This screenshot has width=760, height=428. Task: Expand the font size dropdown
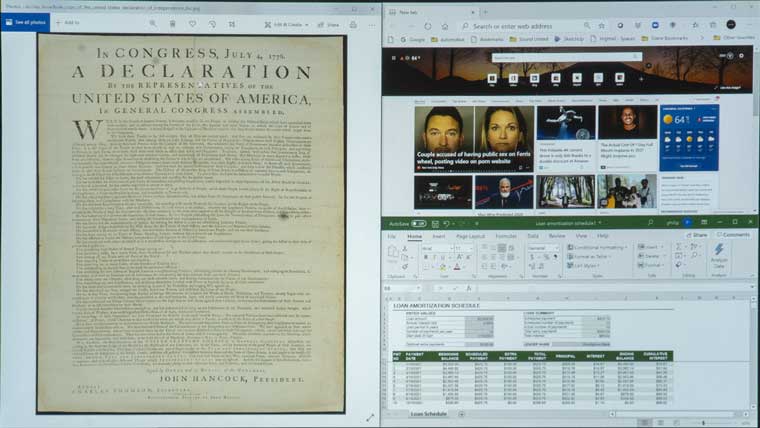point(471,249)
